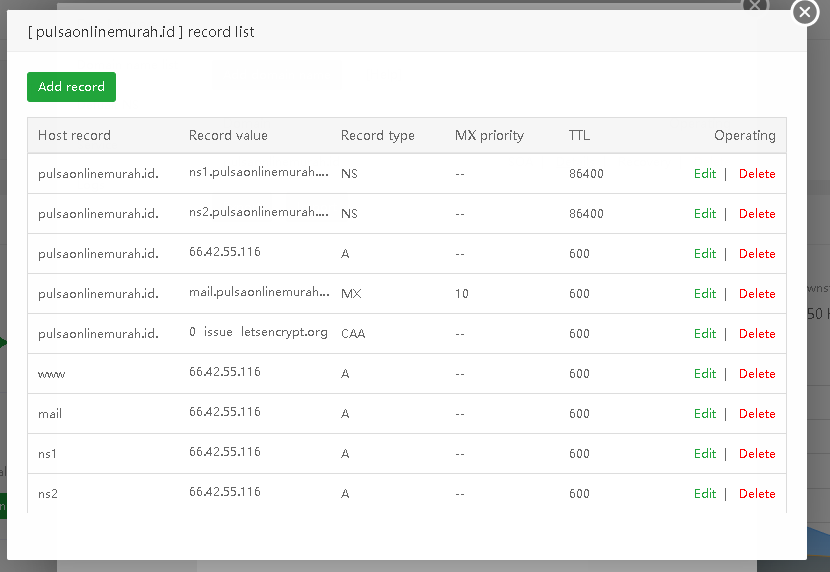Viewport: 830px width, 572px height.
Task: Edit the www A record
Action: point(705,374)
